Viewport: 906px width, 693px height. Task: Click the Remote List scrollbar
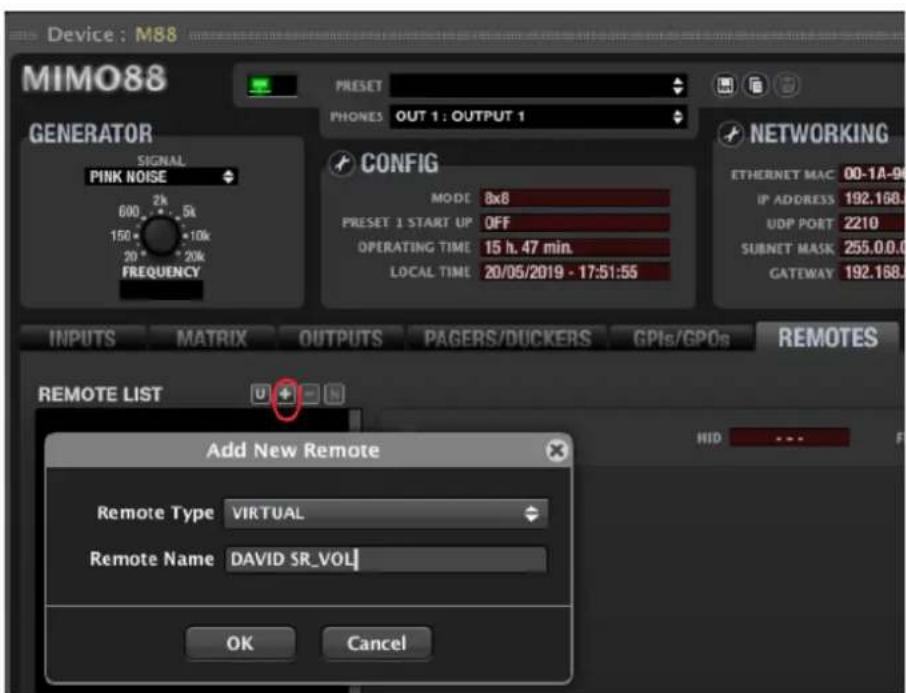pos(356,421)
